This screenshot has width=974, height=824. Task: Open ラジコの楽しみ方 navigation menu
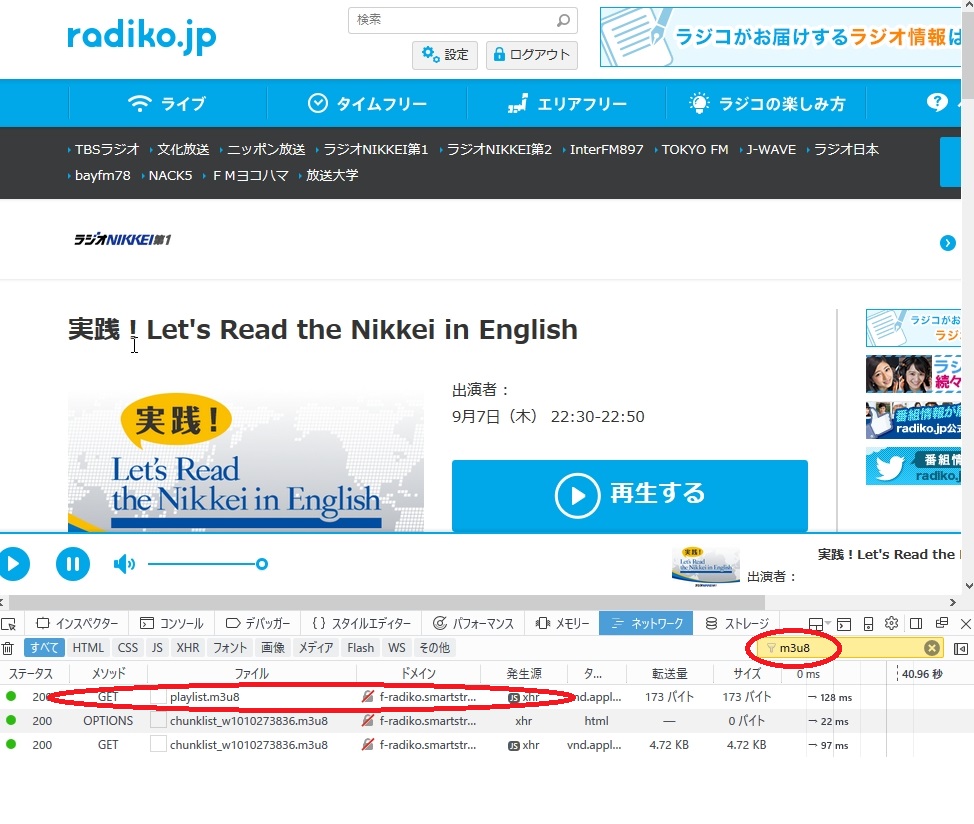point(767,103)
